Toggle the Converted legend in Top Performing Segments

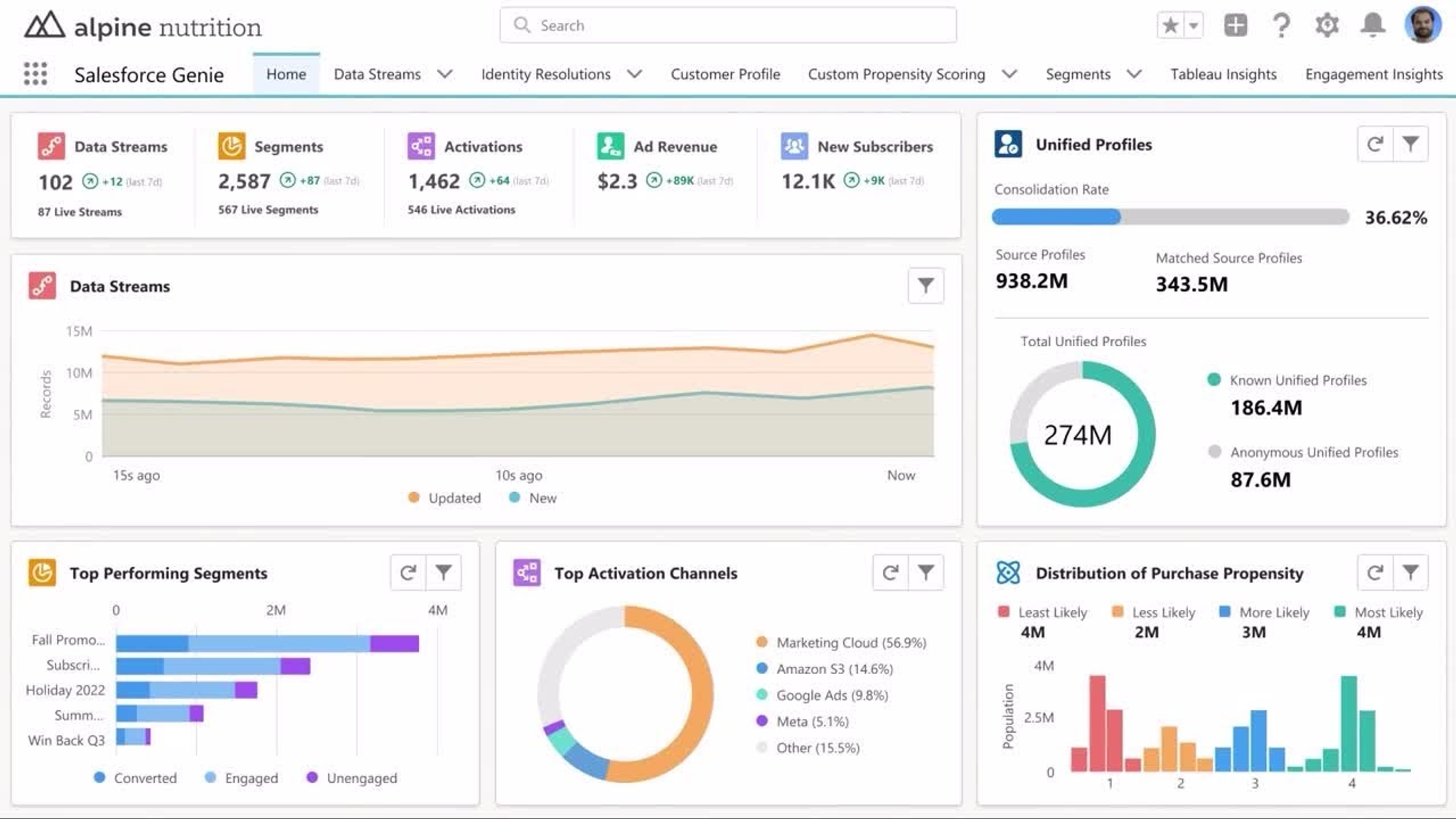click(x=135, y=778)
